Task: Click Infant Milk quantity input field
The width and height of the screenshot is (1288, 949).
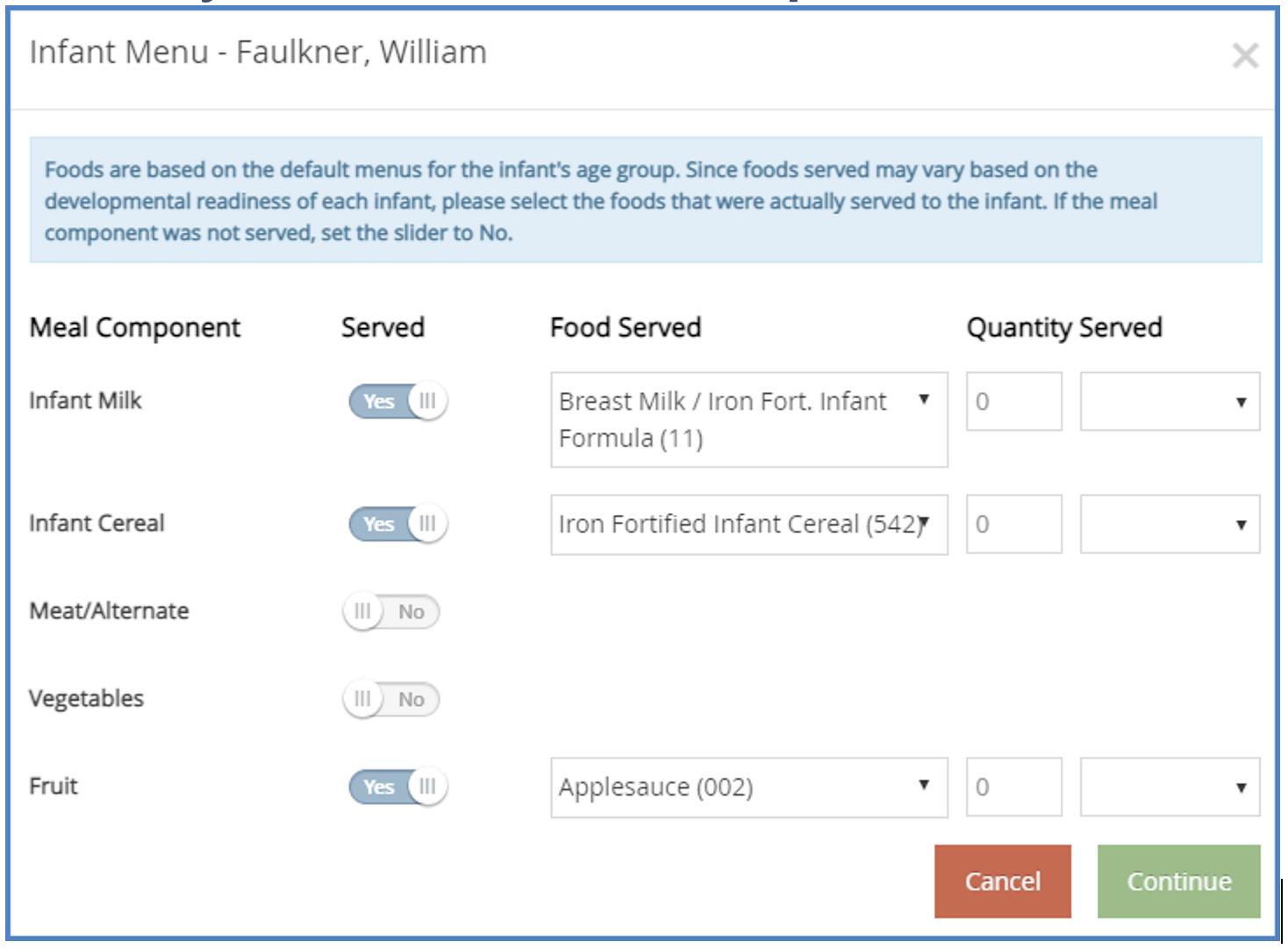Action: pos(1013,402)
